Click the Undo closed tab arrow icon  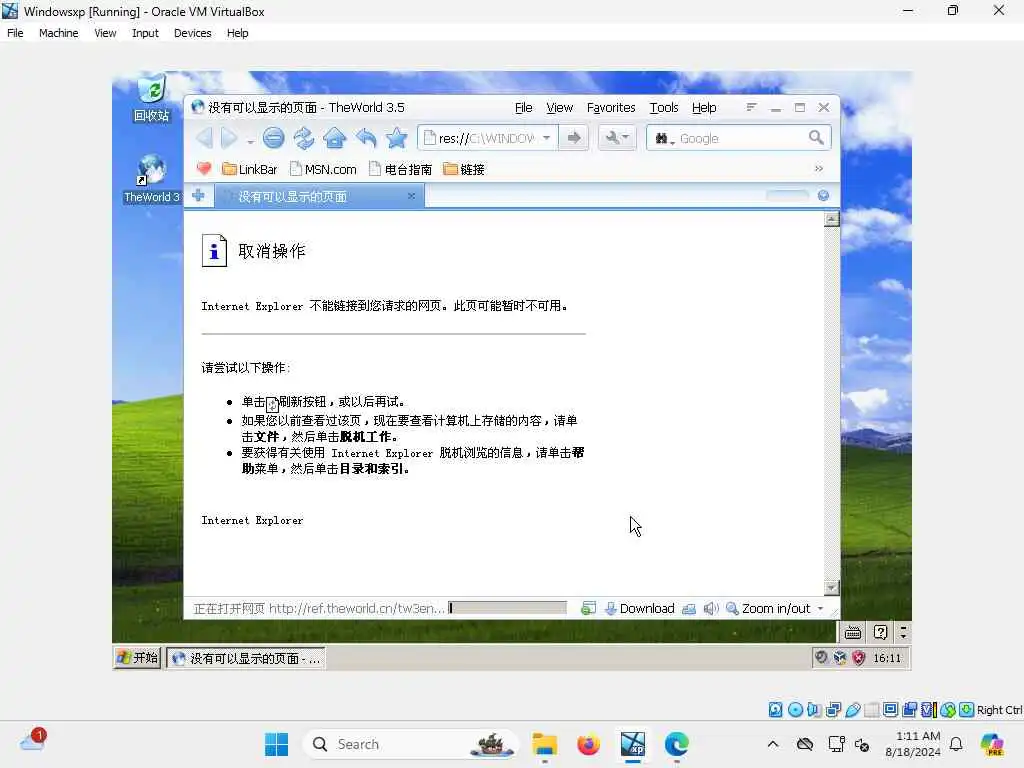366,138
